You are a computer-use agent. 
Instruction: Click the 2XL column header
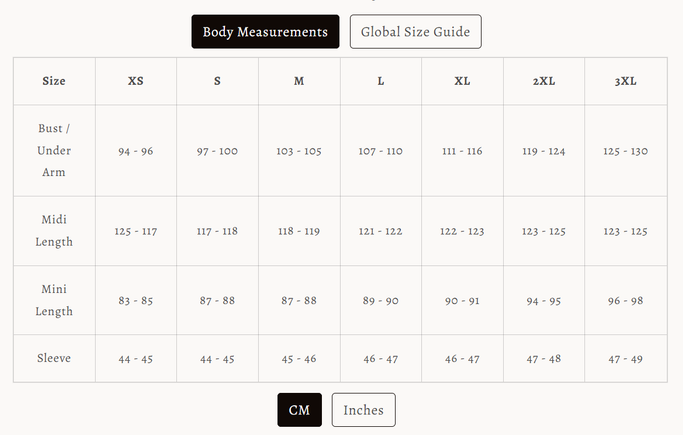(544, 81)
